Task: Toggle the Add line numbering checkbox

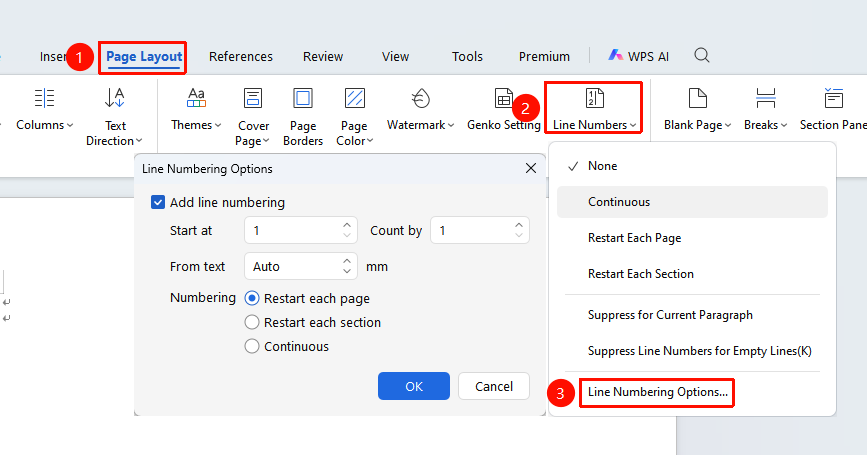Action: coord(158,202)
